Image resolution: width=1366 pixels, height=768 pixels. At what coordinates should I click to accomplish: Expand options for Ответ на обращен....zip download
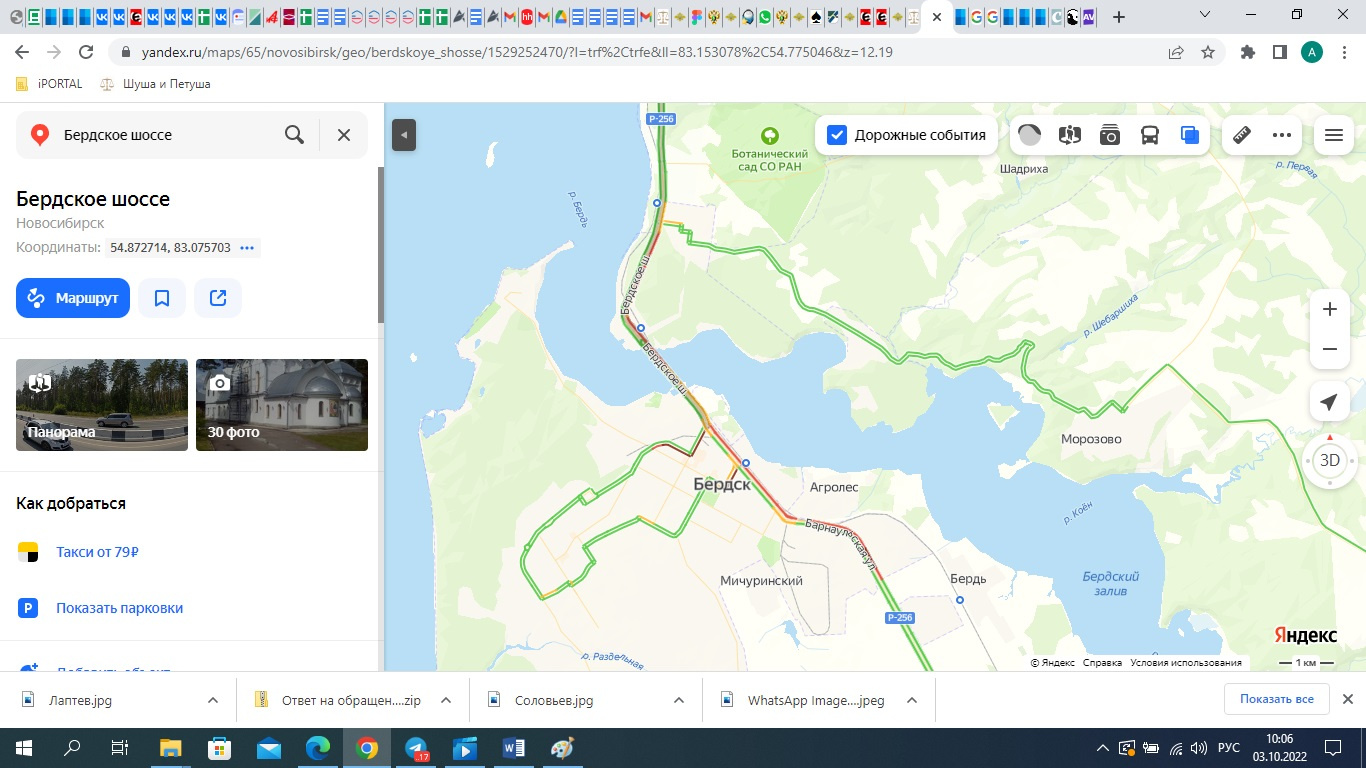(x=446, y=700)
